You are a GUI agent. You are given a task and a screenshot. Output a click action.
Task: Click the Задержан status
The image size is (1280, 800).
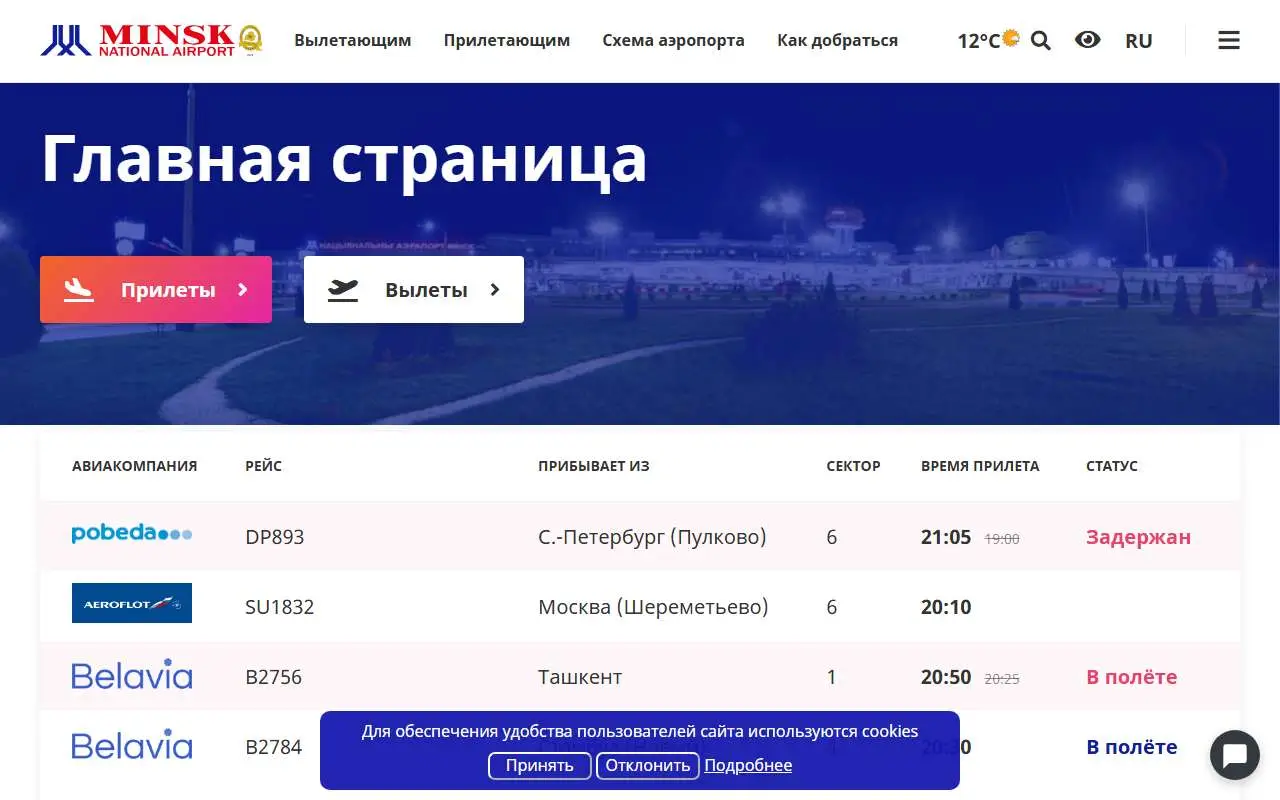(x=1138, y=537)
